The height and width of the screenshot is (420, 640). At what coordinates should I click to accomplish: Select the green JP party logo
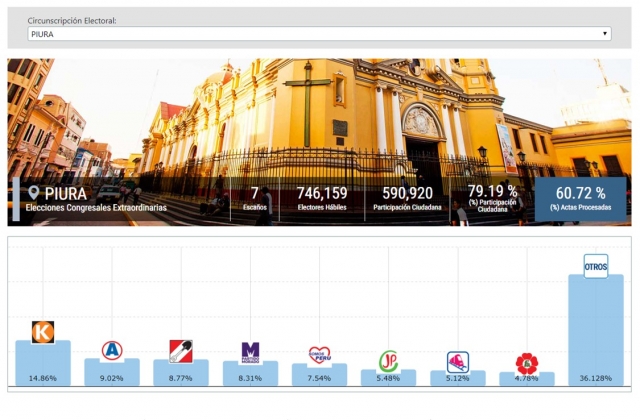click(388, 361)
